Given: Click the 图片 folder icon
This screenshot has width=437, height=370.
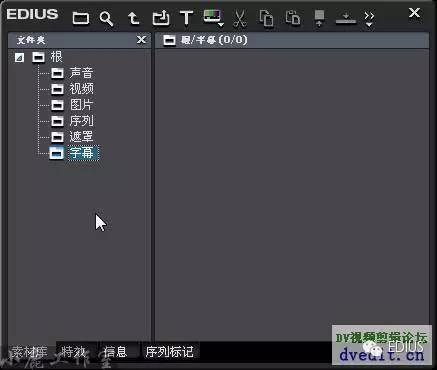Looking at the screenshot, I should [57, 105].
